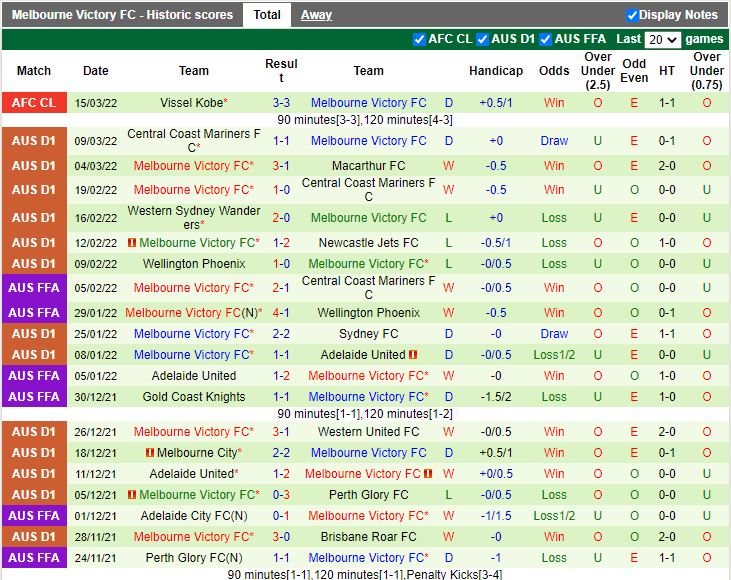
Task: Click Adelaide United on 05/01/22 row
Action: 193,375
